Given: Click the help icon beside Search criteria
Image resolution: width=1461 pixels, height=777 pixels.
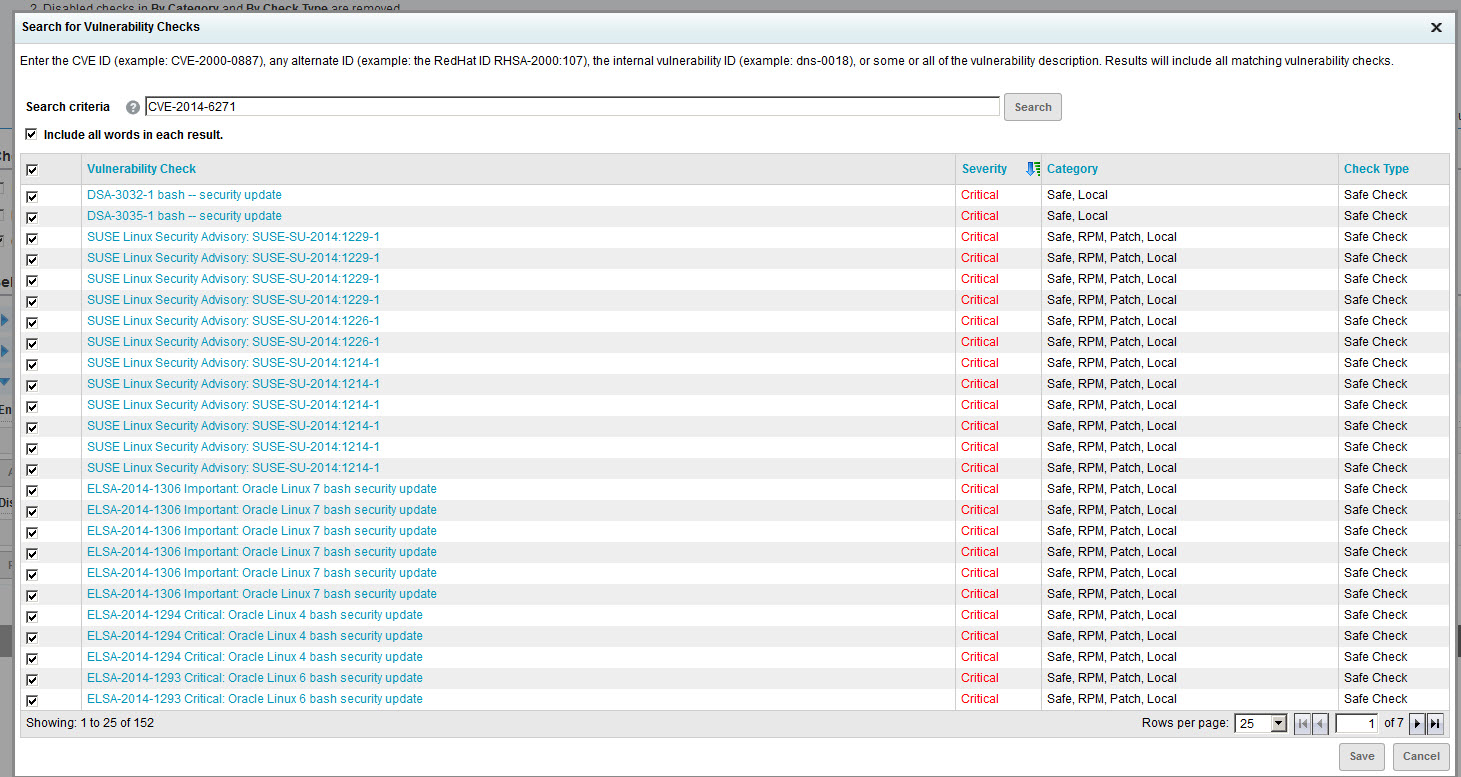Looking at the screenshot, I should (x=133, y=108).
